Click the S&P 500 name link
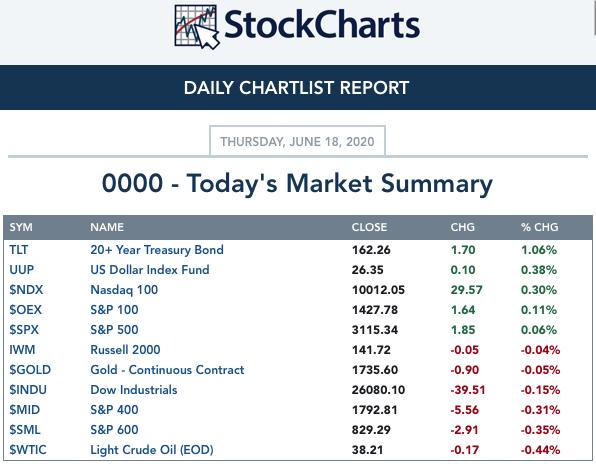The width and height of the screenshot is (596, 464). click(x=114, y=330)
